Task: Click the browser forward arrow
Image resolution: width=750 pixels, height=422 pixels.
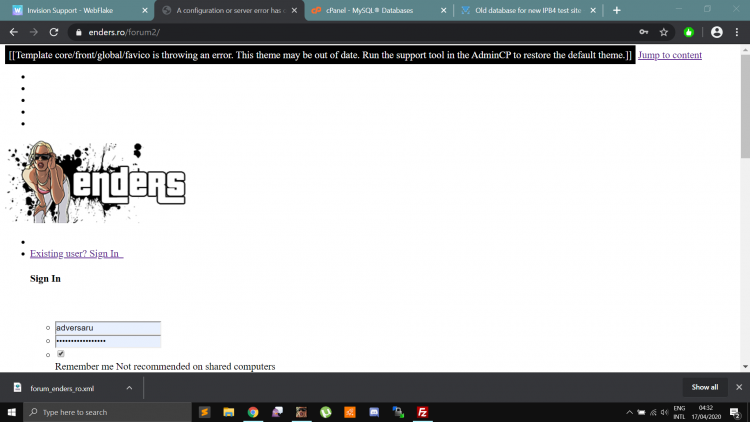Action: (x=33, y=32)
